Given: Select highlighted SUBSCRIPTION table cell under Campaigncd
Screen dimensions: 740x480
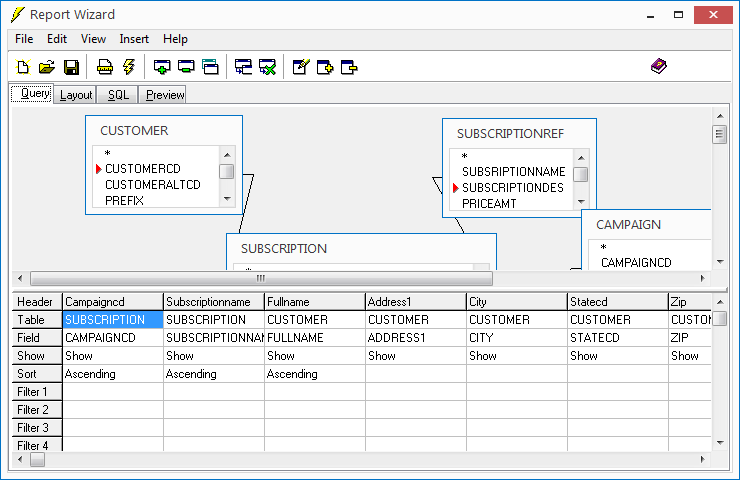Looking at the screenshot, I should (113, 320).
